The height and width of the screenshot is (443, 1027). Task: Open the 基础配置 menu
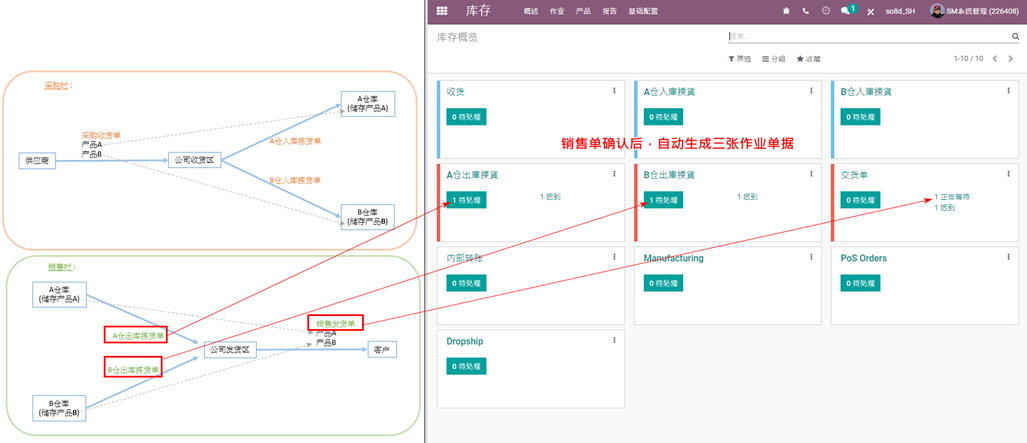point(642,11)
